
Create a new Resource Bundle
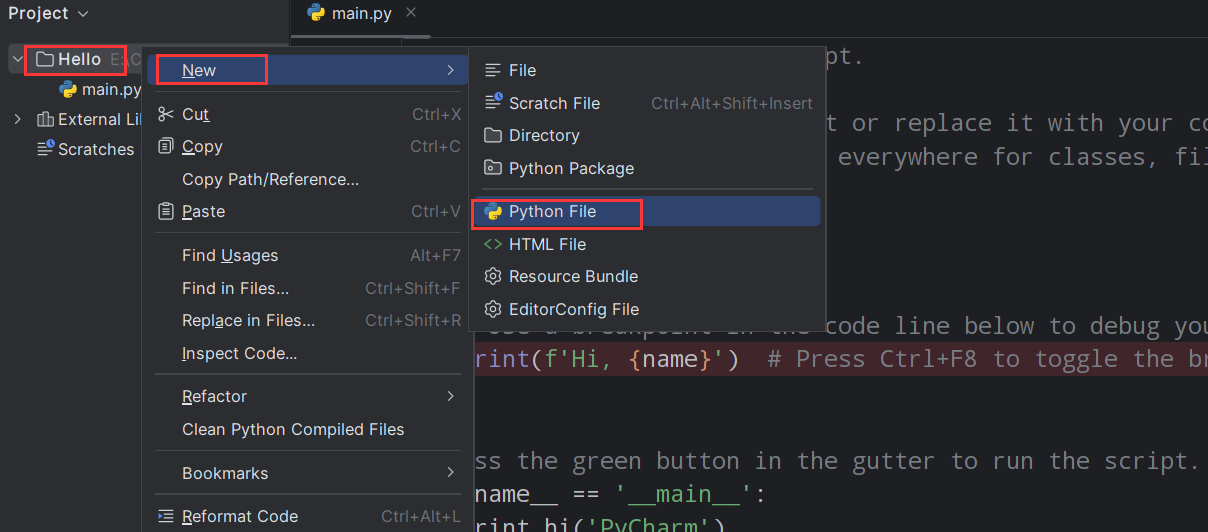(647, 277)
